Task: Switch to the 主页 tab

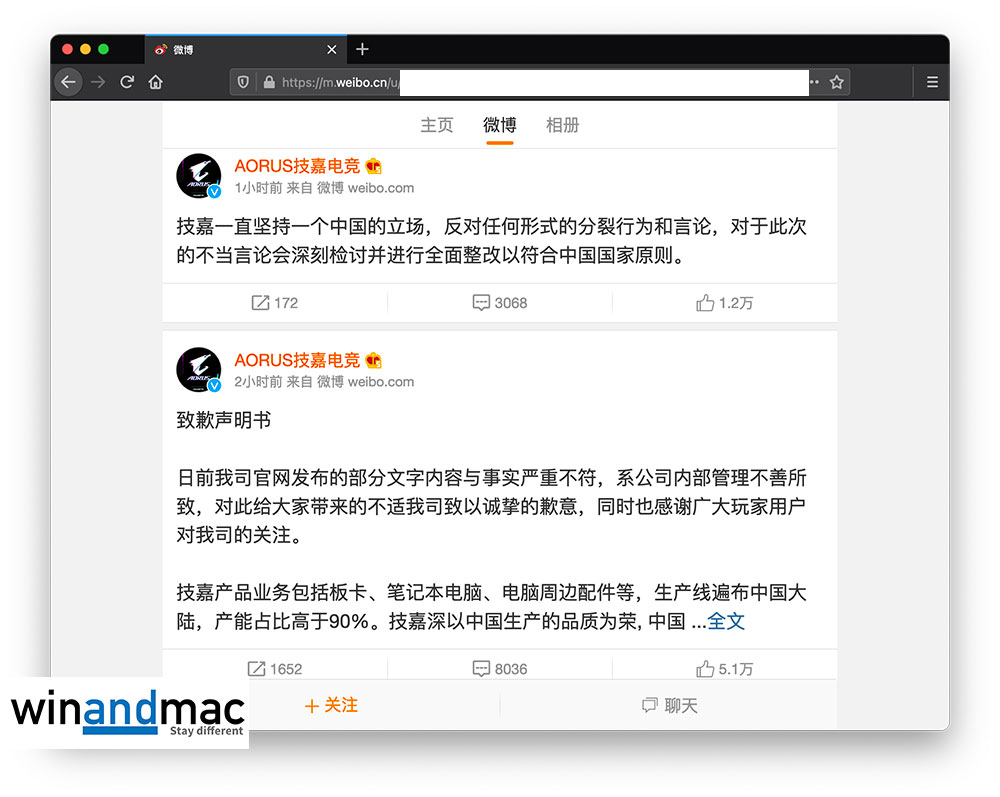Action: point(436,125)
